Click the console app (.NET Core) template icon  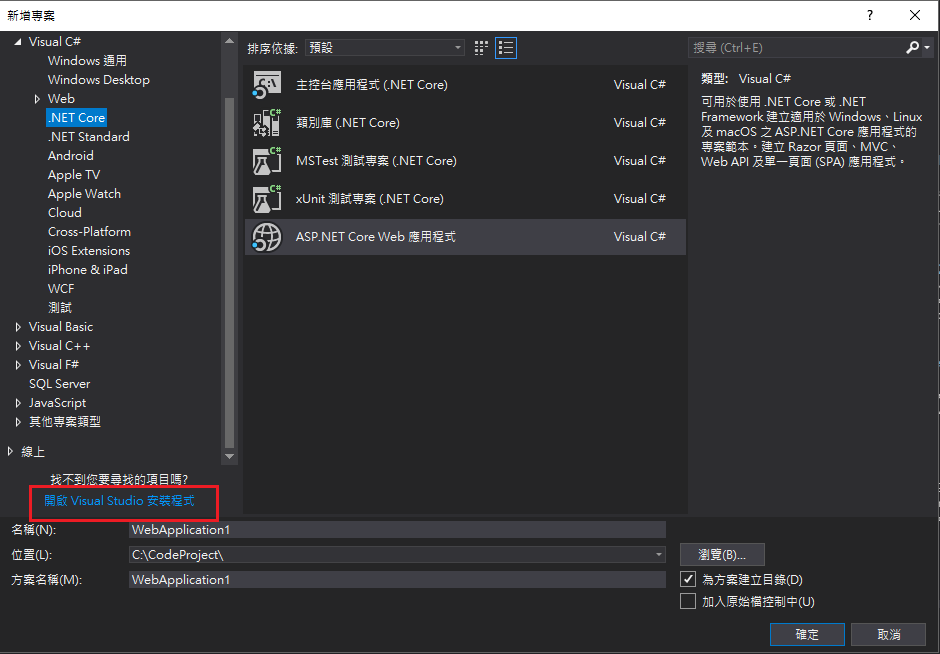click(x=267, y=85)
